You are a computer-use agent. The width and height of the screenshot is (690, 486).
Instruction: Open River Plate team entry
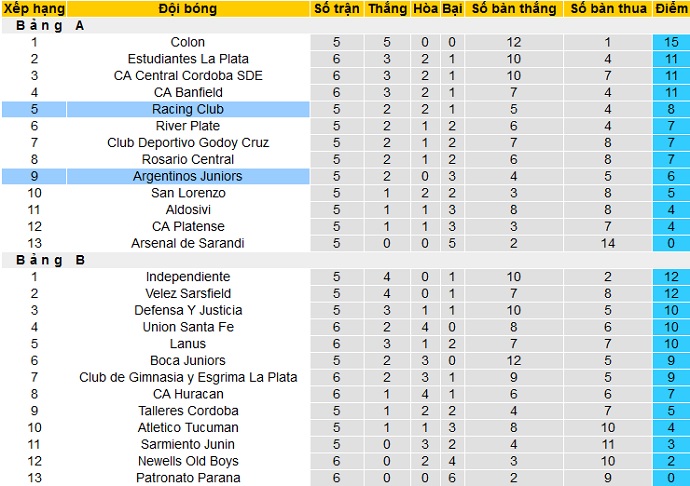(188, 126)
